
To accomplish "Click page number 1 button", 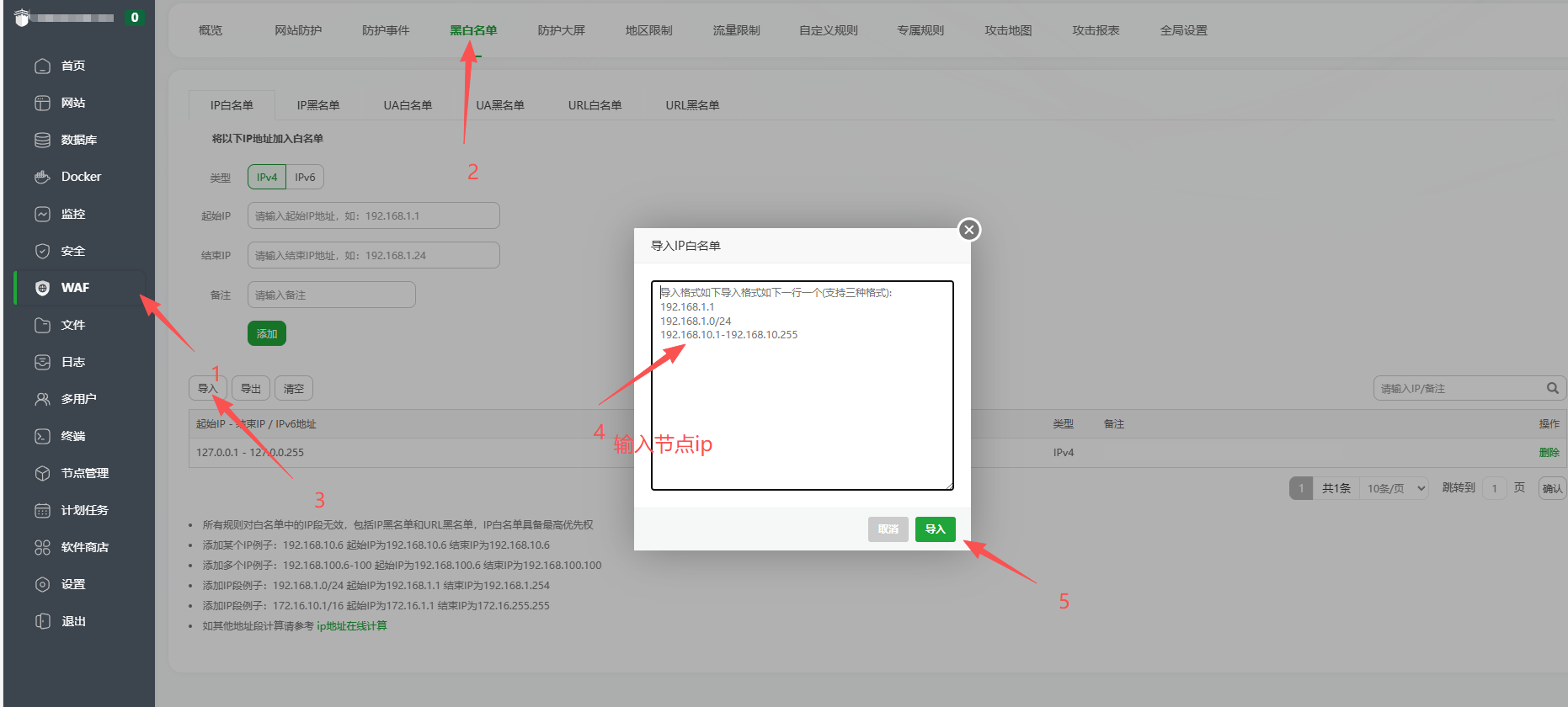I will pyautogui.click(x=1301, y=488).
